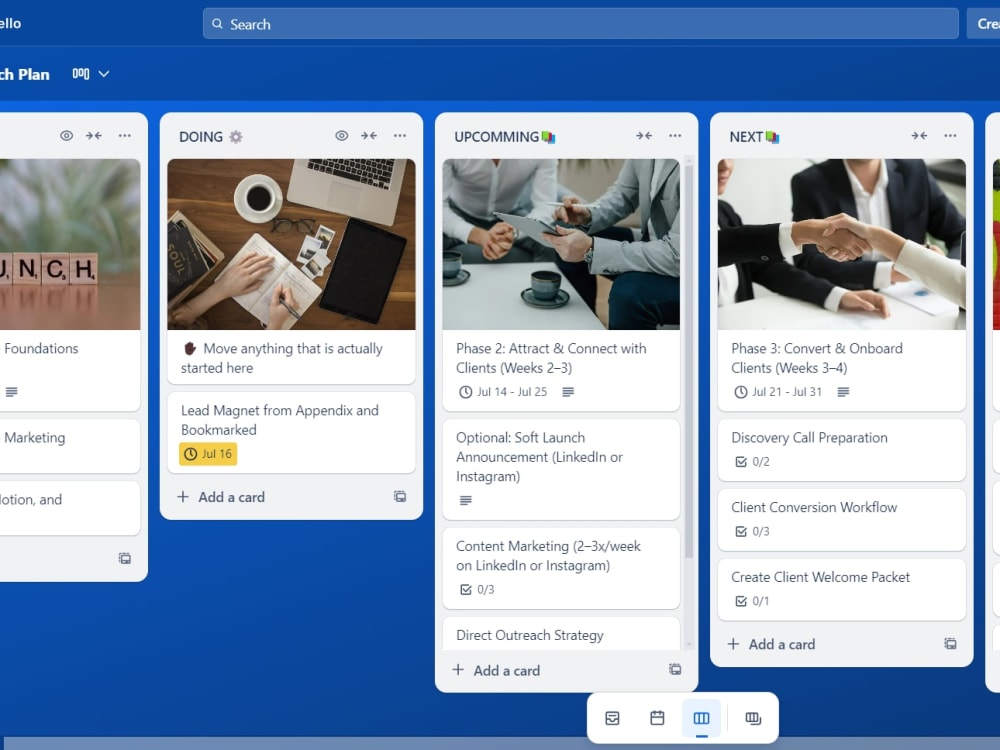Click the 0/3 checklist badge on Content Marketing
1000x750 pixels.
[477, 589]
